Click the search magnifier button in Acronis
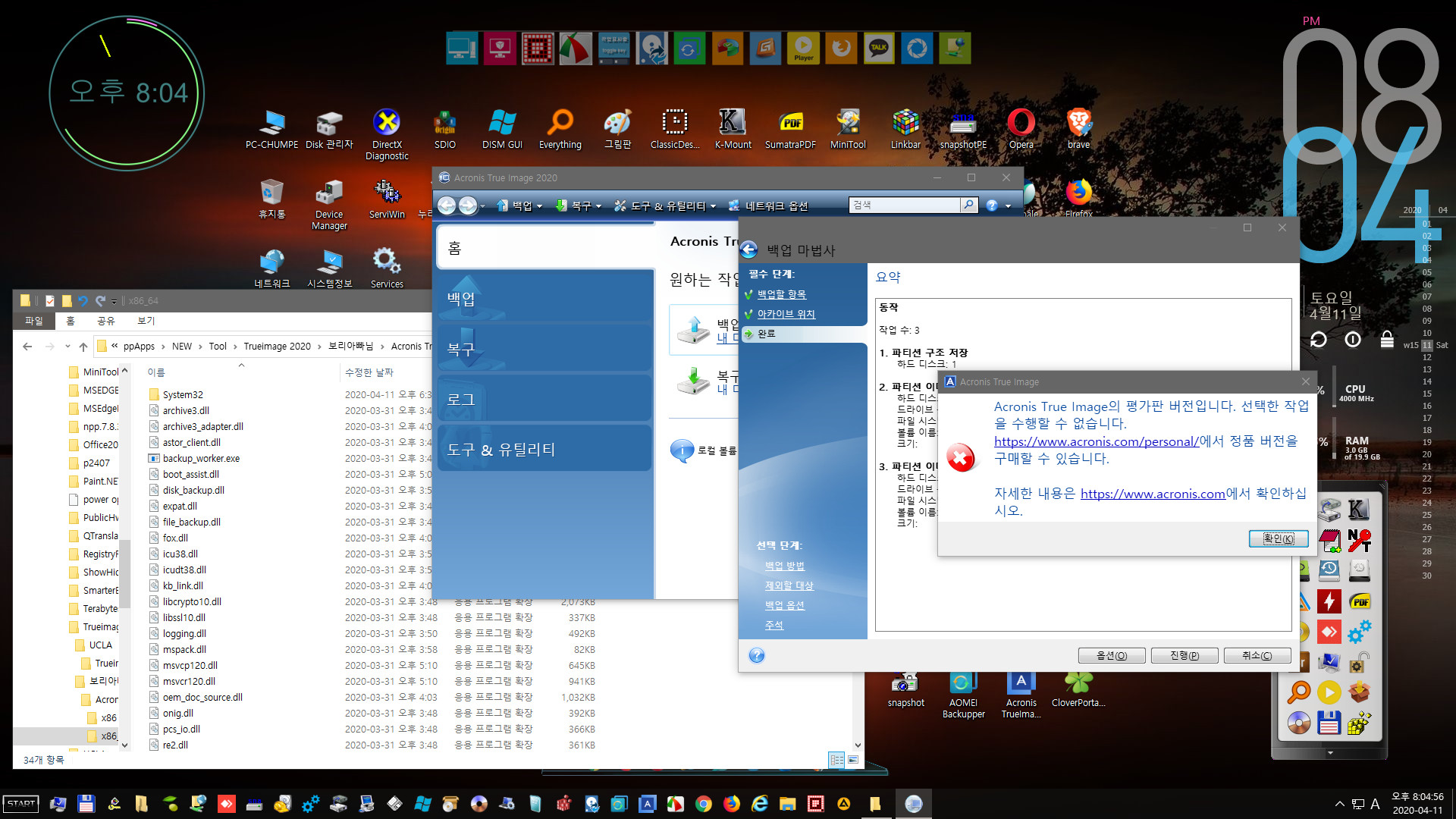This screenshot has height=819, width=1456. [968, 205]
